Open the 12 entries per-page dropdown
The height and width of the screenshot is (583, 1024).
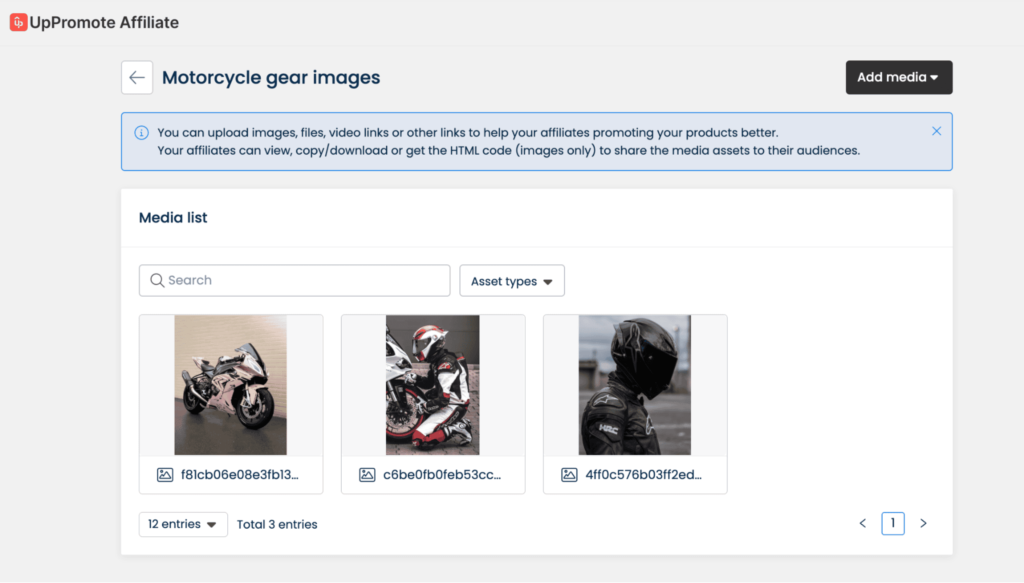click(183, 524)
